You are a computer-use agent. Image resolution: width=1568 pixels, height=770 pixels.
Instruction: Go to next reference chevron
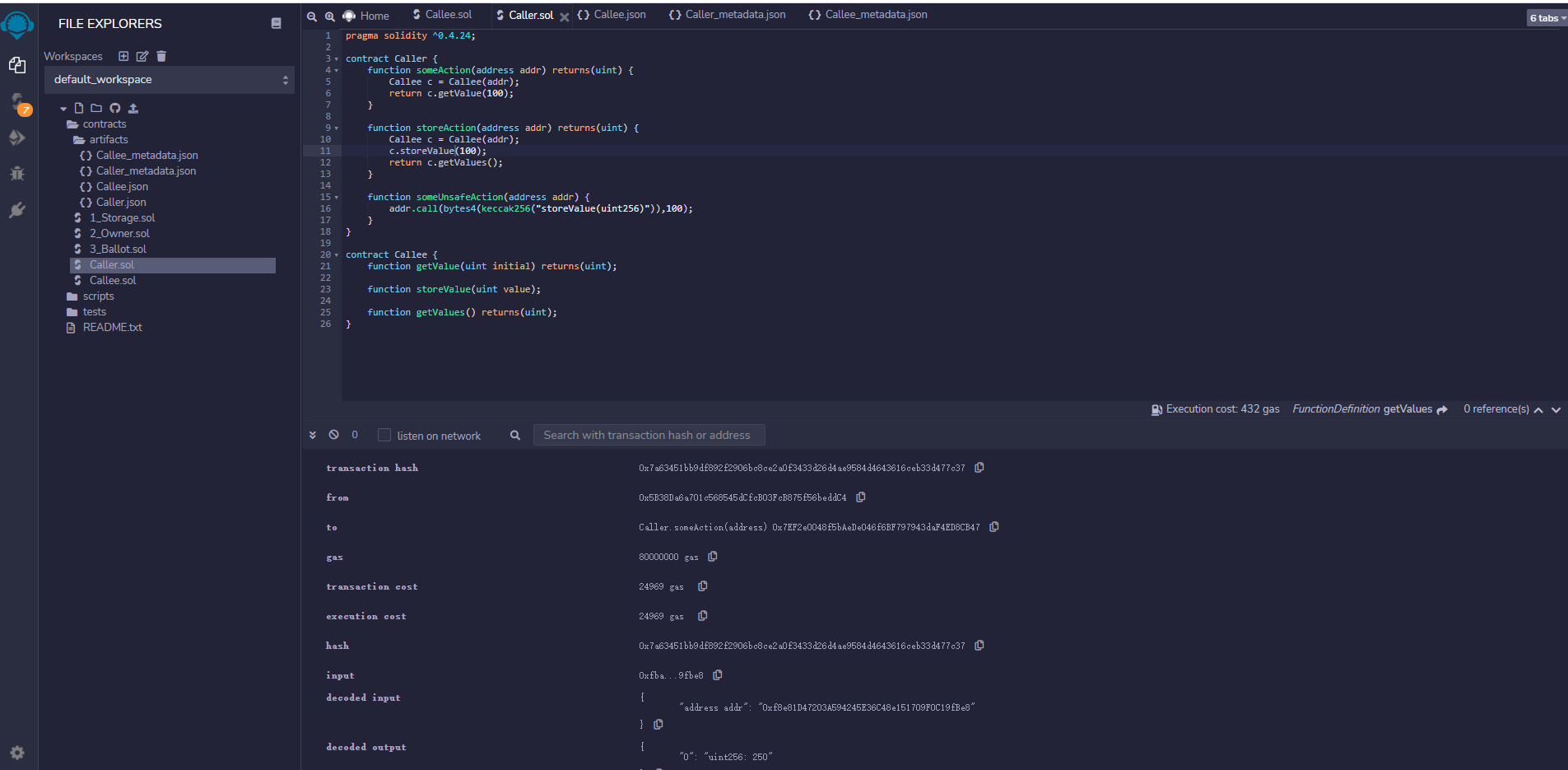(1556, 409)
